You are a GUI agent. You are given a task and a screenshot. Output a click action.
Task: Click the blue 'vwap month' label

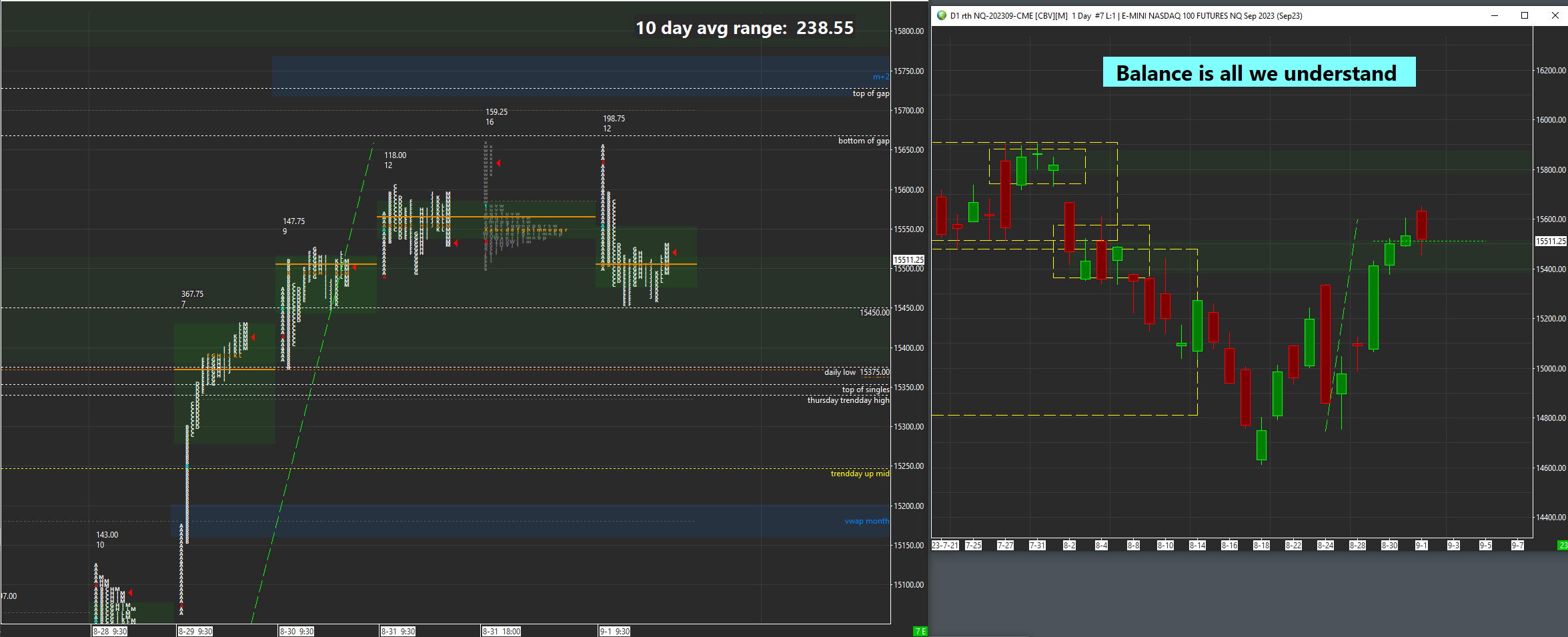[866, 521]
